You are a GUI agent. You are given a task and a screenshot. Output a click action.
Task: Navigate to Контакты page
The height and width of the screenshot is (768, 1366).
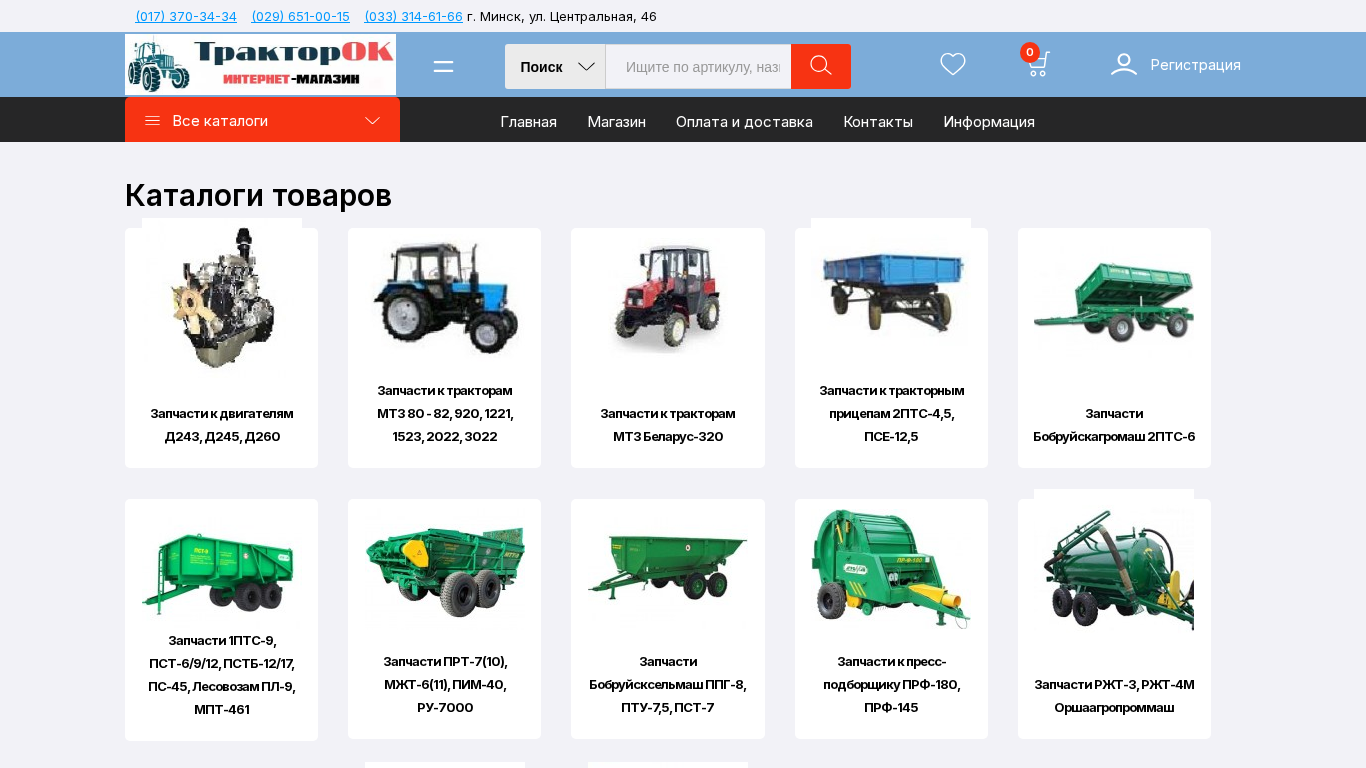(878, 122)
